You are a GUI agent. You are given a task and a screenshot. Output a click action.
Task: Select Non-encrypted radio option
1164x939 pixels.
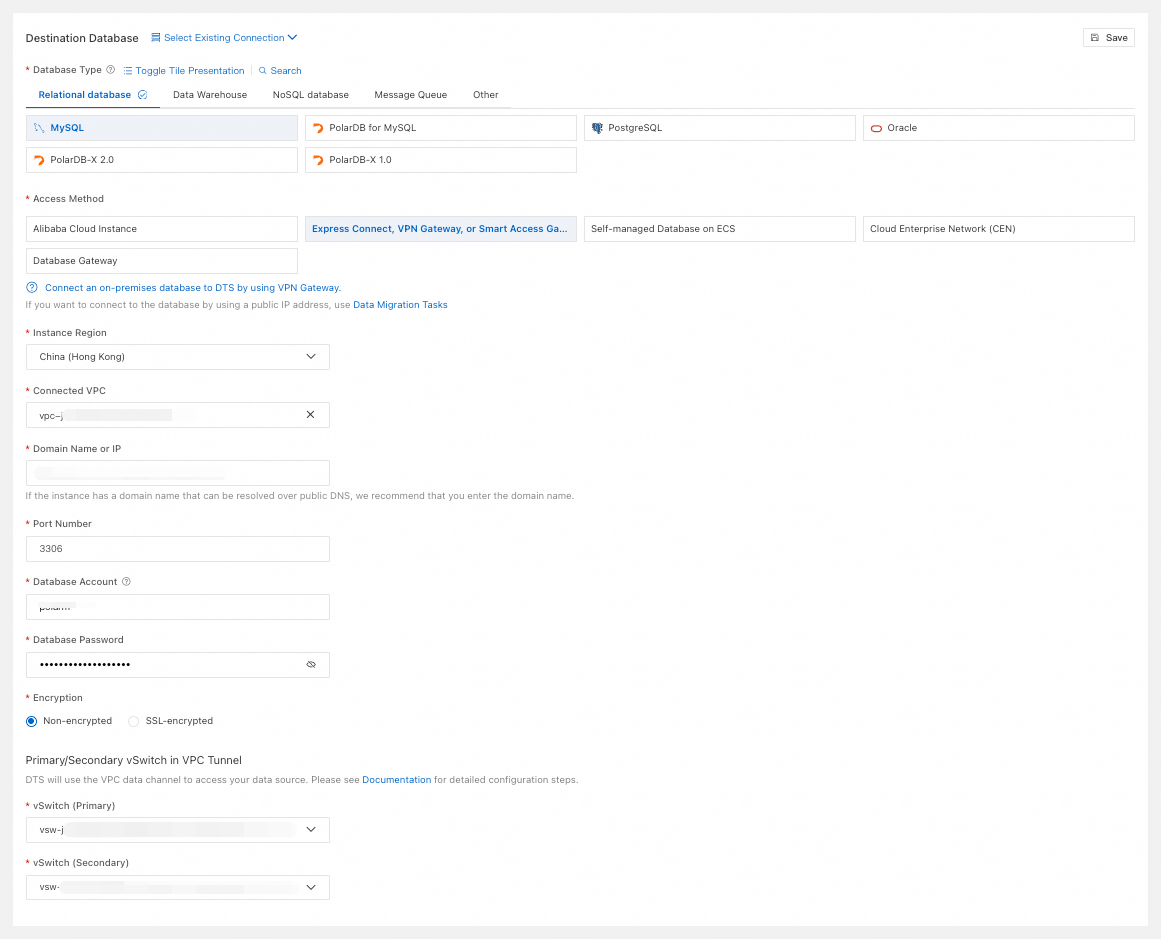(x=32, y=722)
